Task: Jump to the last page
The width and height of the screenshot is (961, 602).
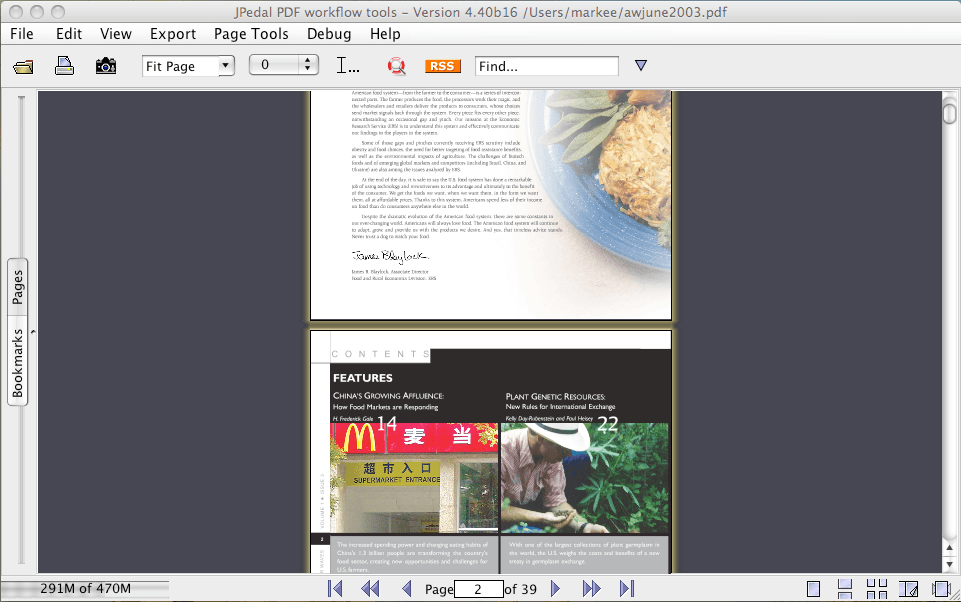Action: coord(627,589)
